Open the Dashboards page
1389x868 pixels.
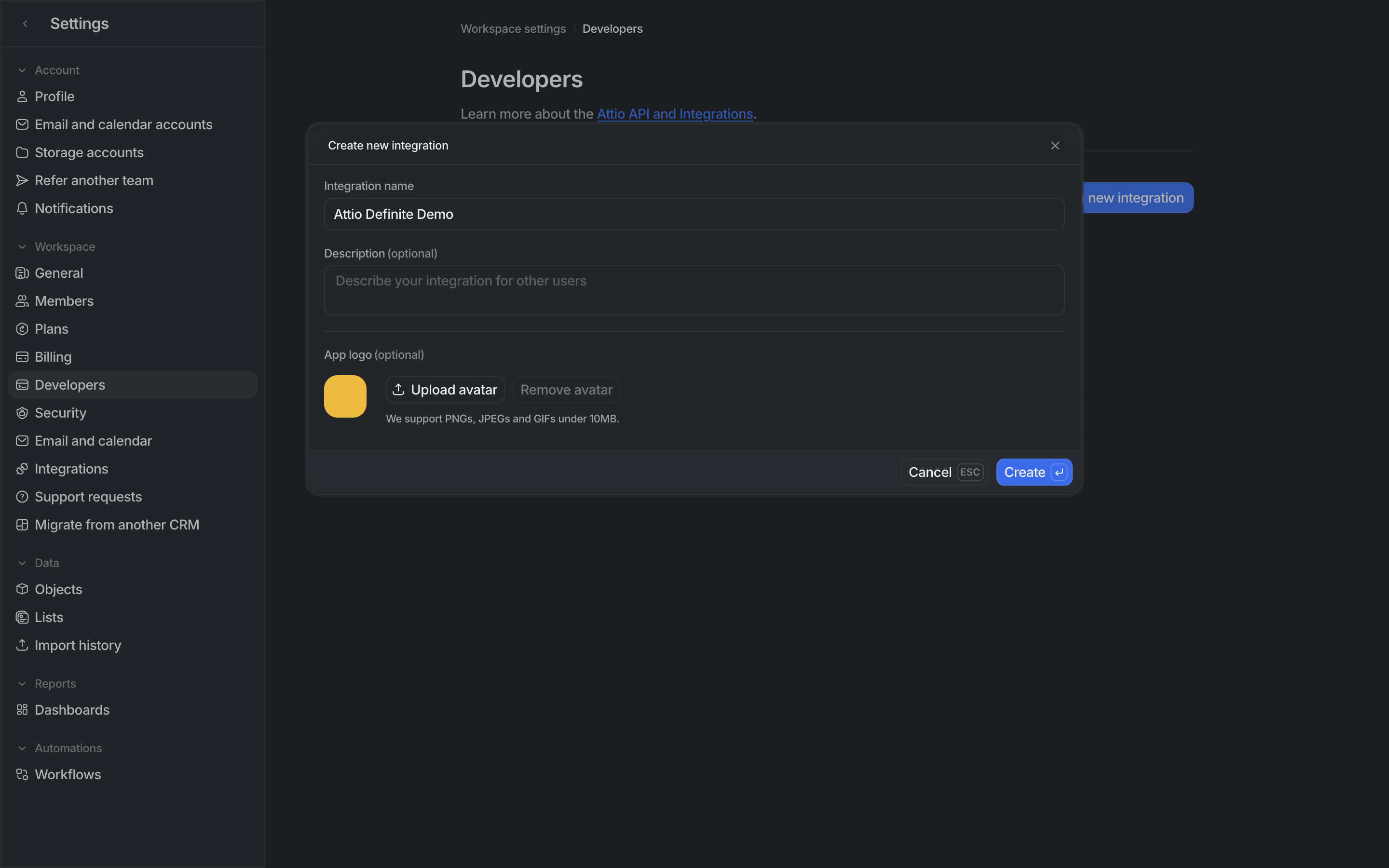133,710
